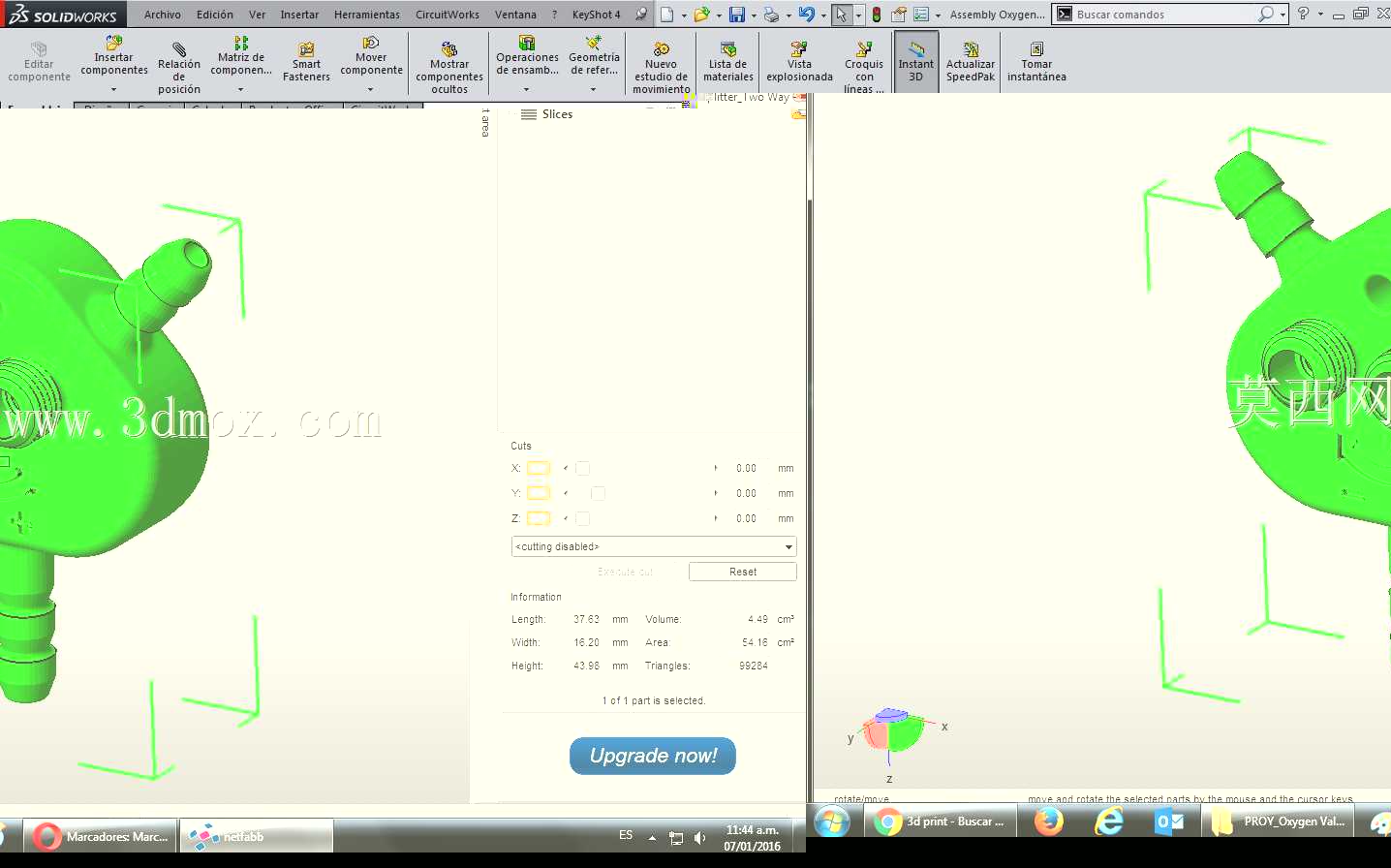Open the search options dropdown arrow
Screen dimensions: 1391x868
pos(1283,15)
